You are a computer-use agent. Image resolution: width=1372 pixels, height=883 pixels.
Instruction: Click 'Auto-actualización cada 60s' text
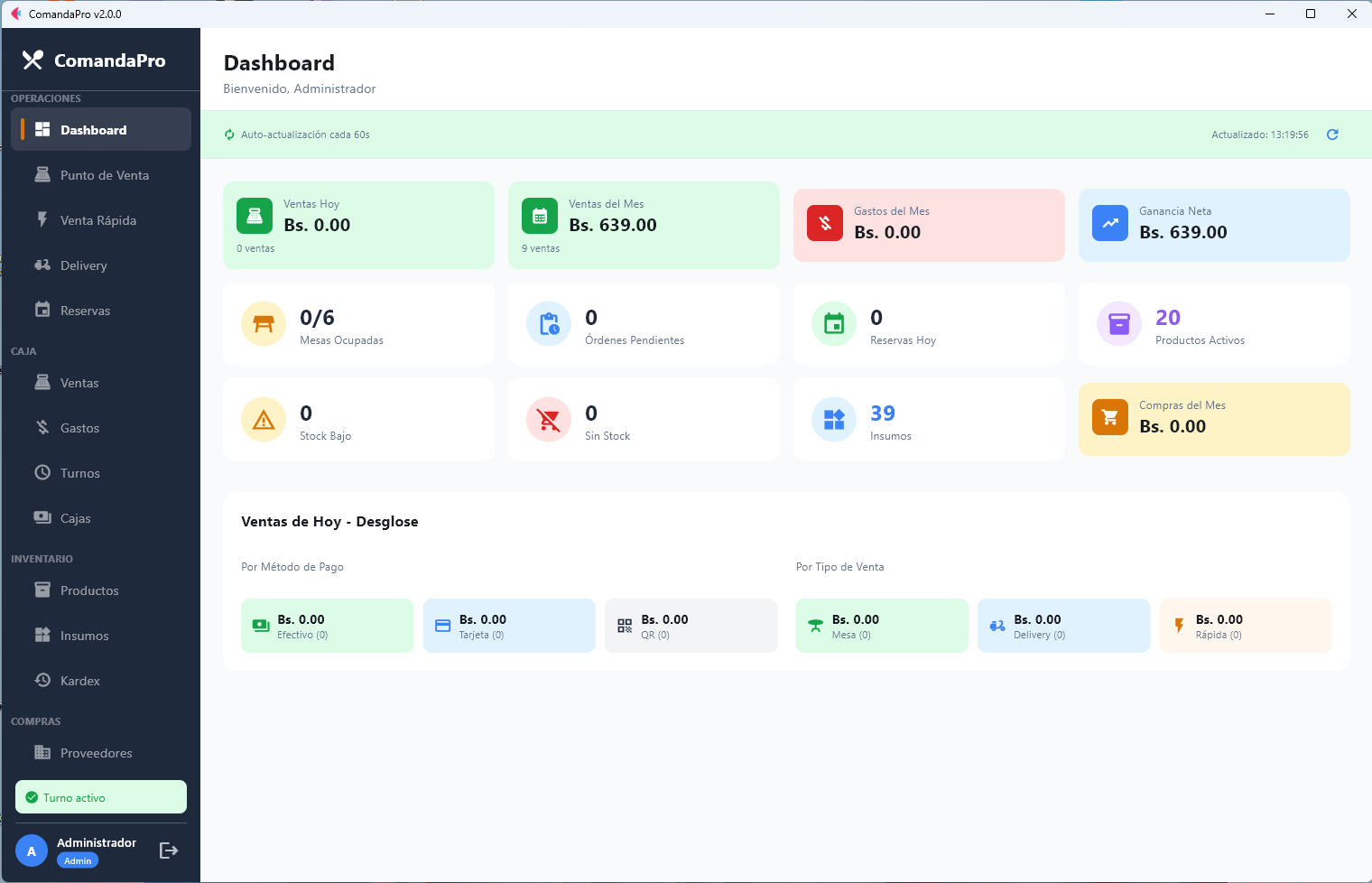305,135
